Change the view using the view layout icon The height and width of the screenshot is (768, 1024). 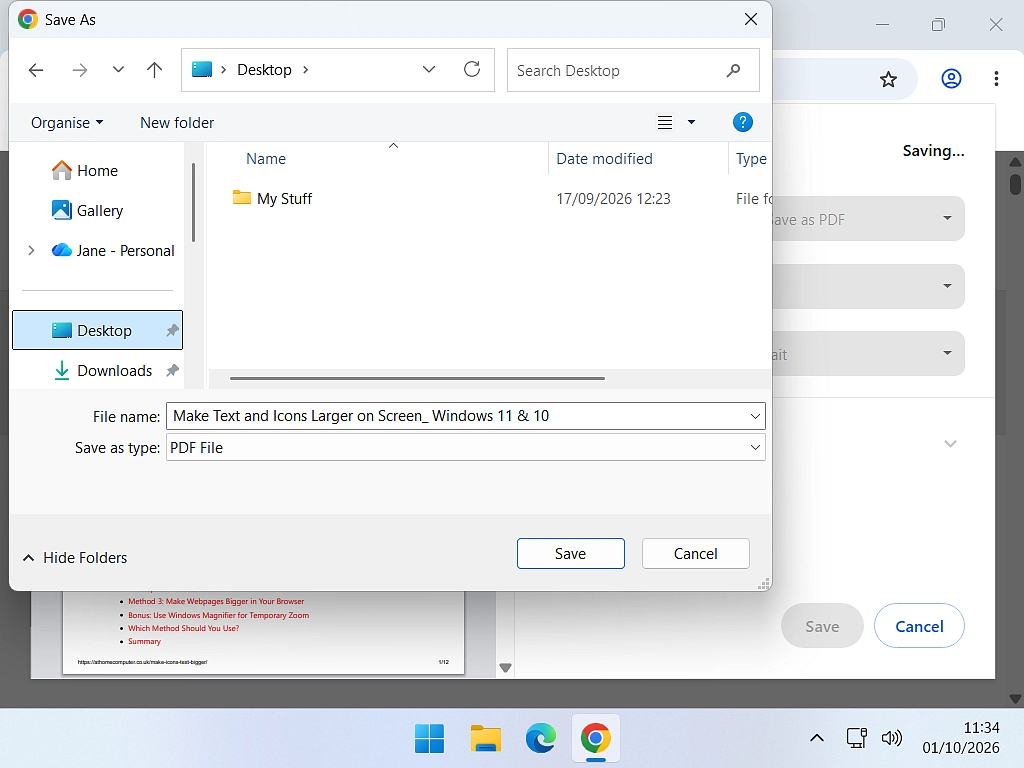pyautogui.click(x=665, y=122)
